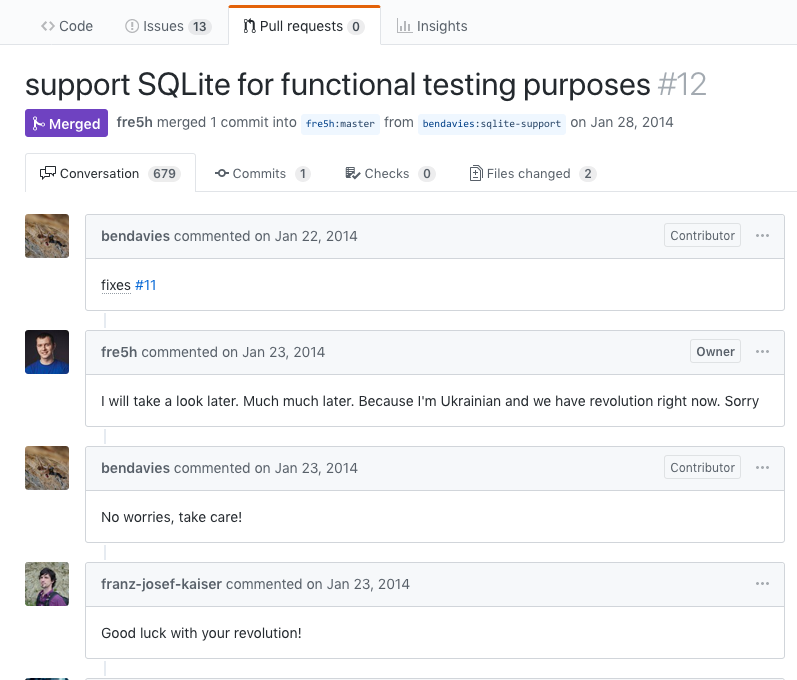Open options menu on first bendavies comment
This screenshot has height=680, width=797.
[x=763, y=236]
